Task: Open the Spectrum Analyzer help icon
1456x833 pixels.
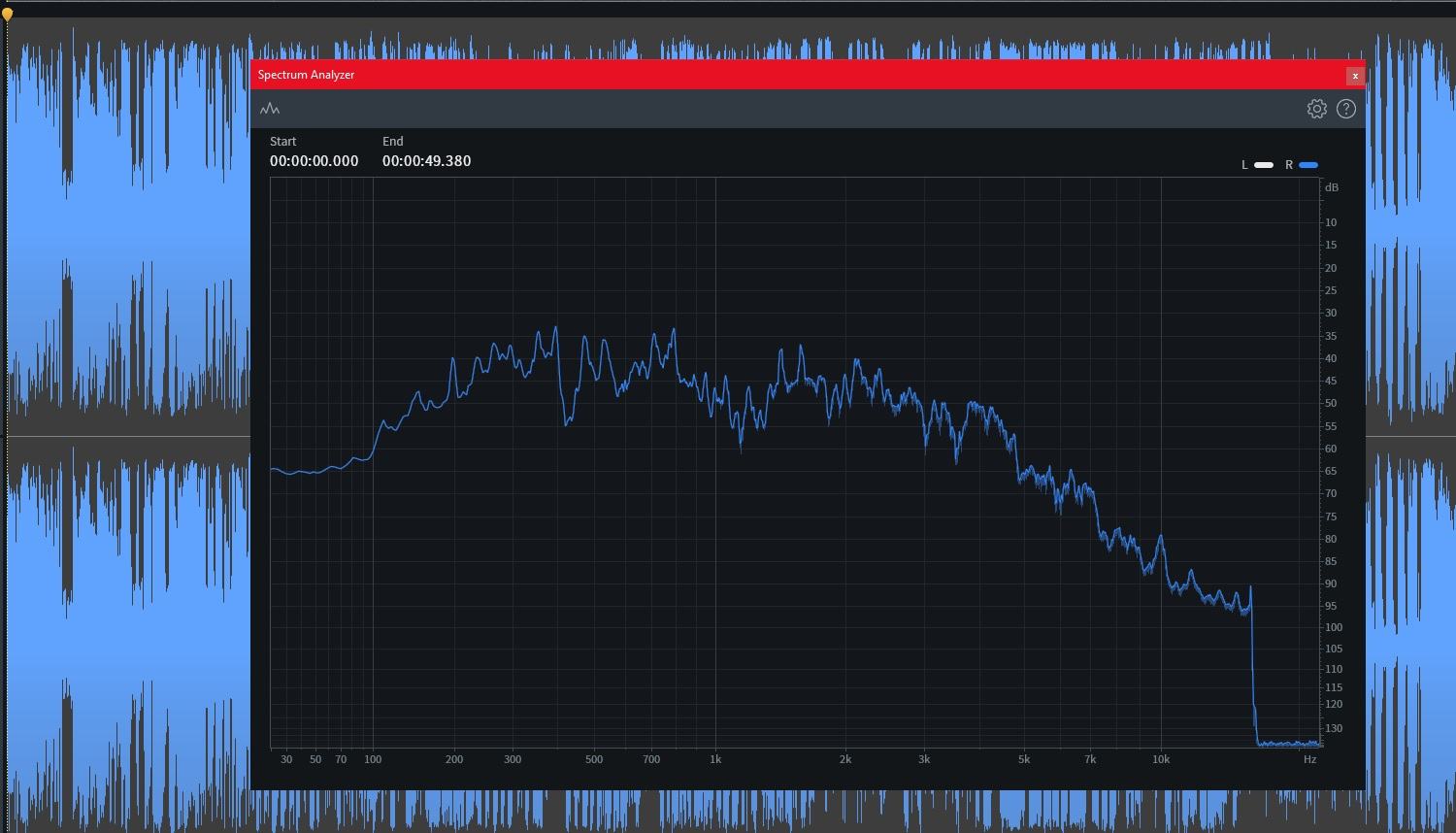Action: click(x=1345, y=109)
